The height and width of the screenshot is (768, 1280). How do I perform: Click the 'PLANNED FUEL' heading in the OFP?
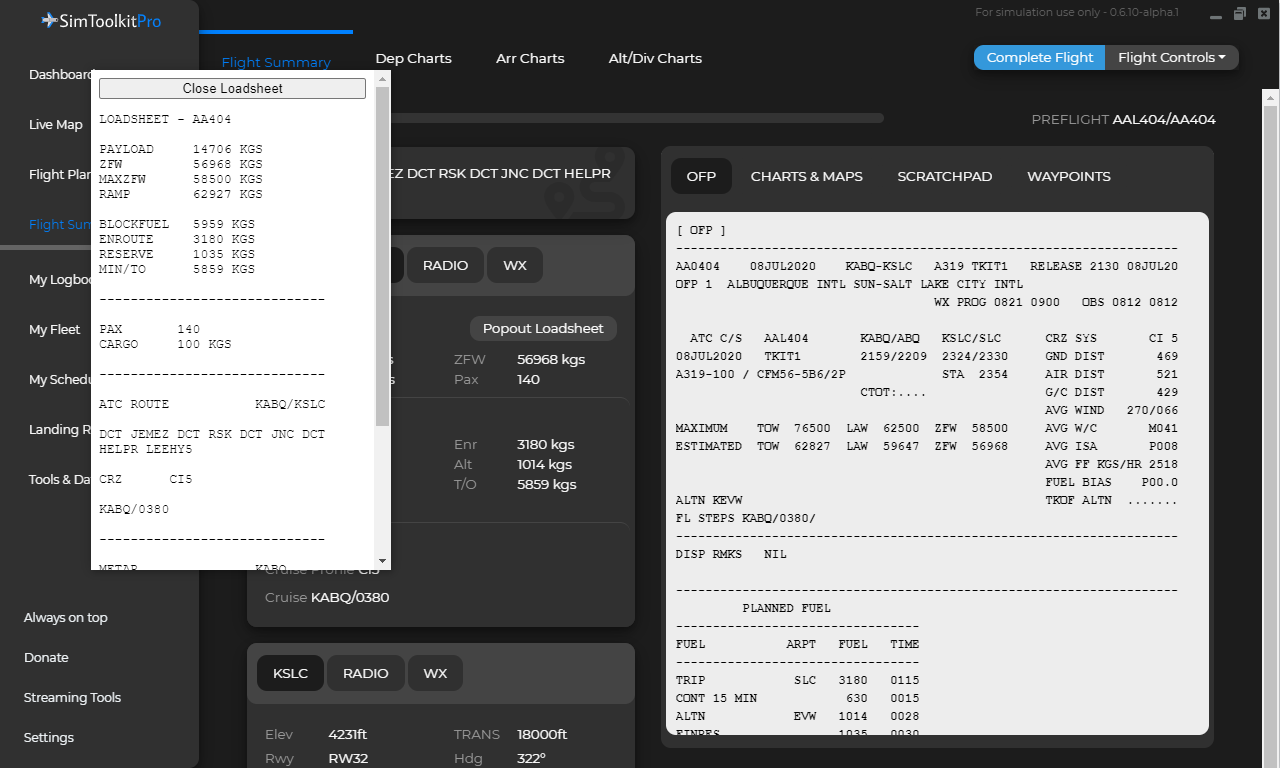786,608
